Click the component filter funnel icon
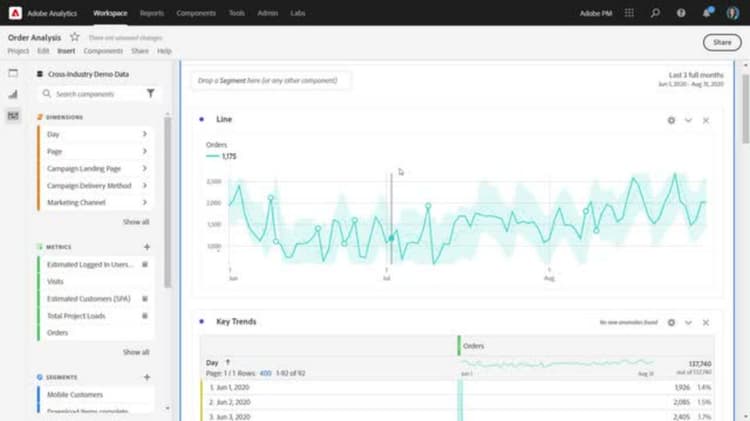The height and width of the screenshot is (421, 750). pos(150,94)
